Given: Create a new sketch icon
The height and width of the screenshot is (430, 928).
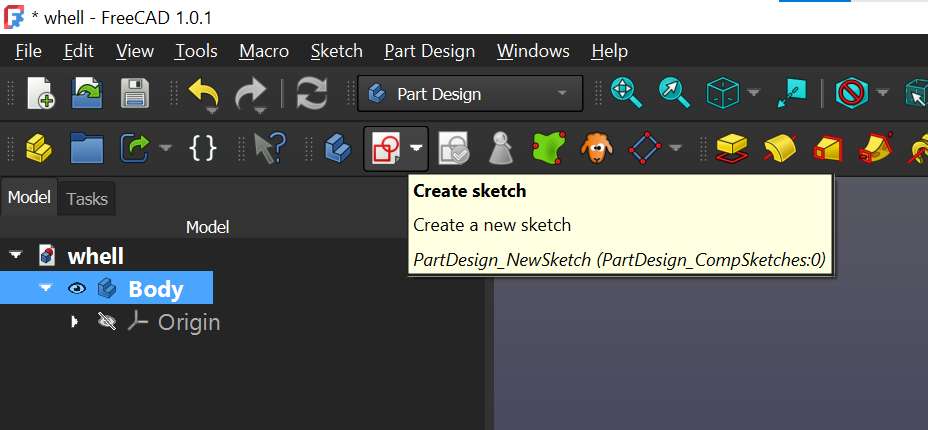Looking at the screenshot, I should (x=385, y=148).
